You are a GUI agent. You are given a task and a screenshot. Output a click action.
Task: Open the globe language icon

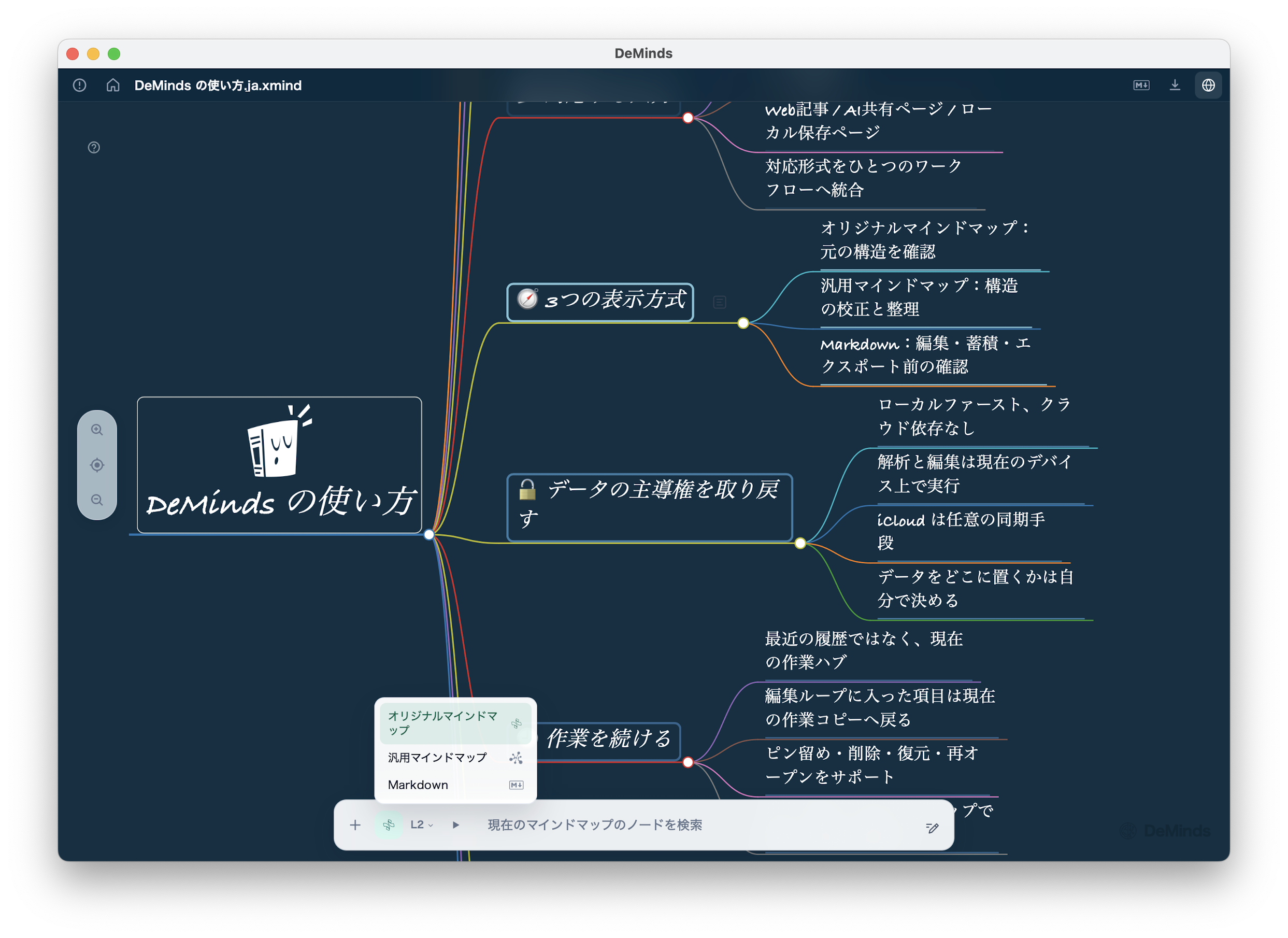coord(1208,85)
